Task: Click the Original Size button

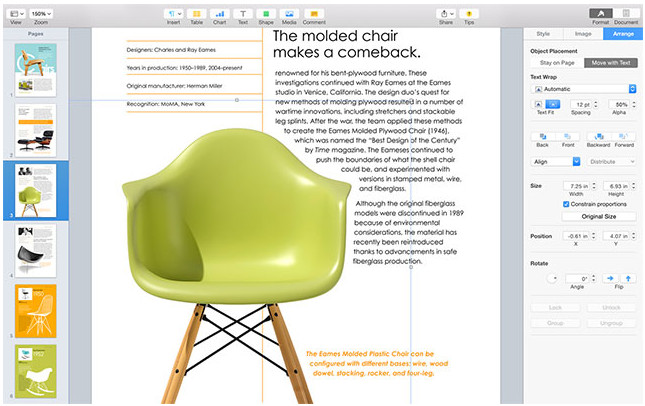Action: tap(599, 216)
